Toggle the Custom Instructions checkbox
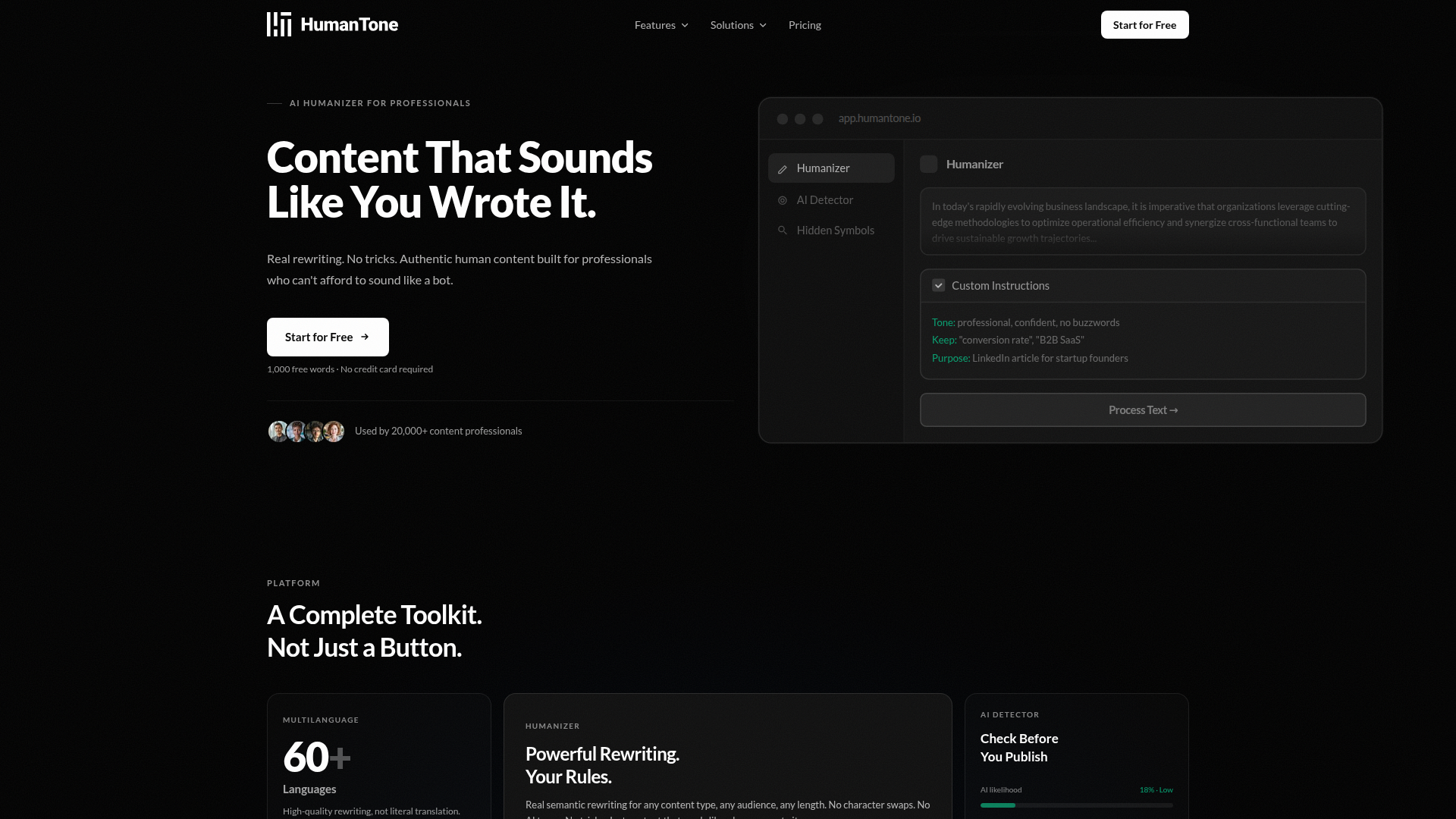Image resolution: width=1456 pixels, height=819 pixels. coord(939,286)
